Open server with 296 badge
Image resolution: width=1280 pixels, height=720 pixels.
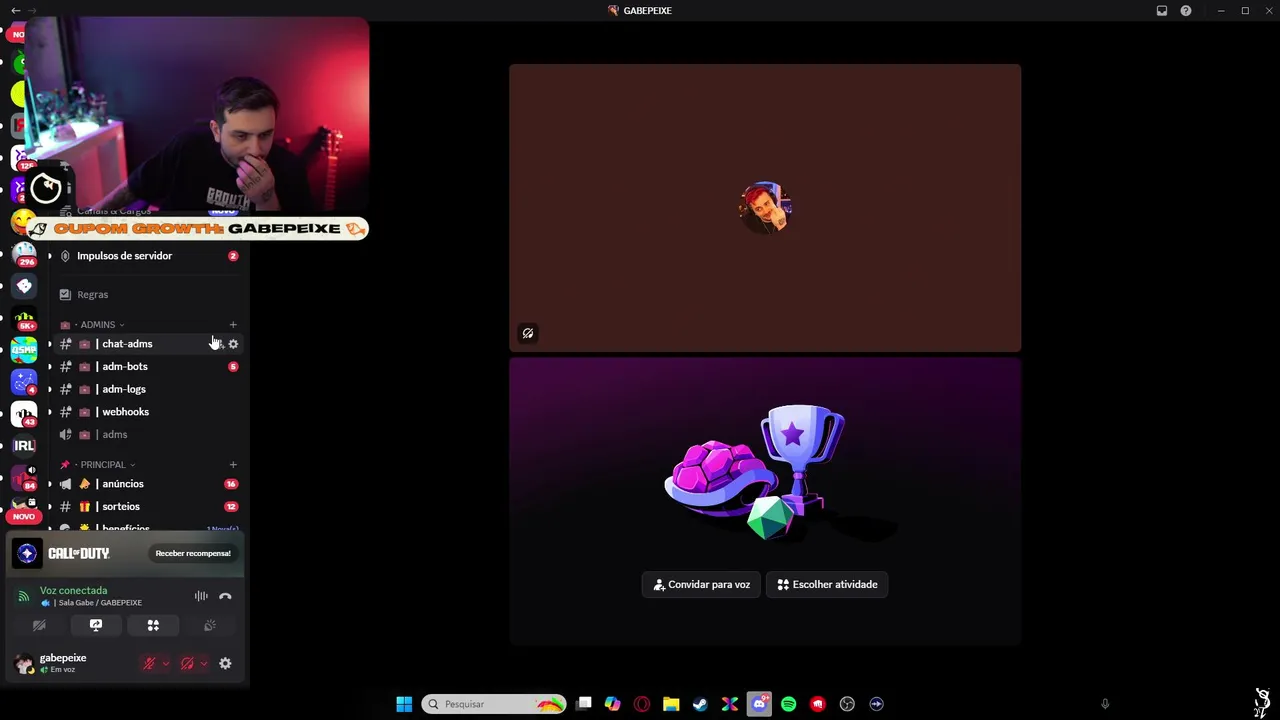tap(24, 254)
